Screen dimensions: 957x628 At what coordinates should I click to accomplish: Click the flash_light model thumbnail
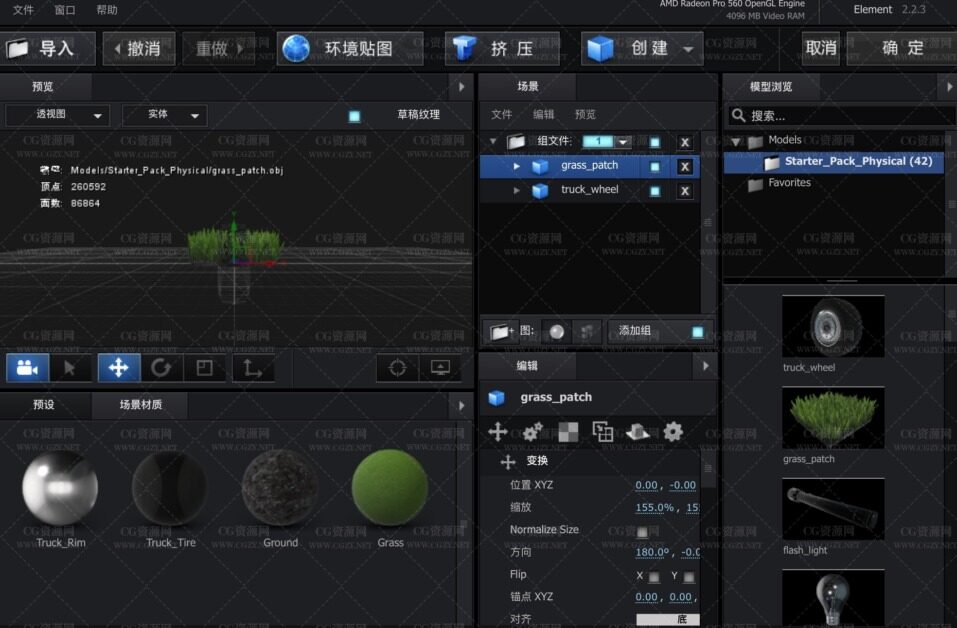pyautogui.click(x=833, y=508)
